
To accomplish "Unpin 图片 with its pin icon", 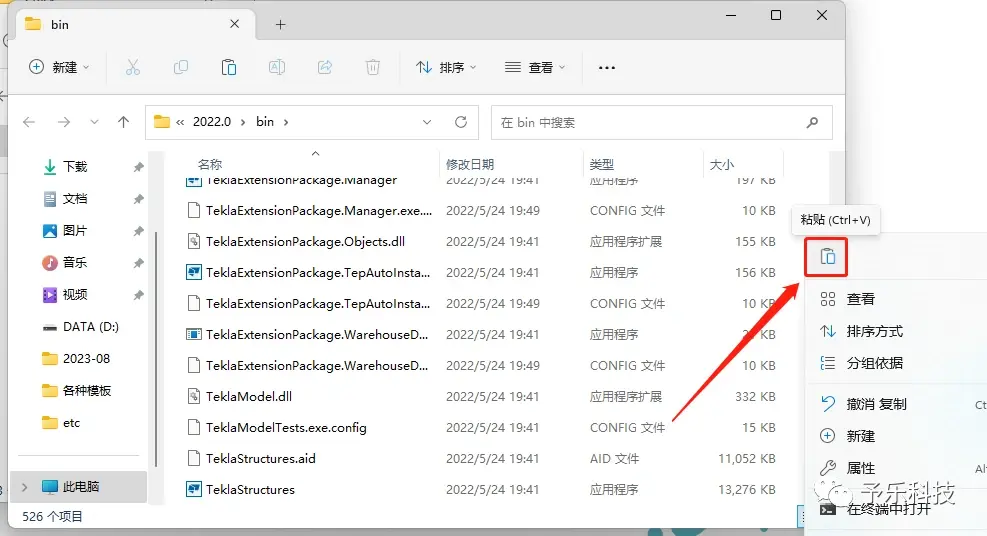I will (x=138, y=232).
